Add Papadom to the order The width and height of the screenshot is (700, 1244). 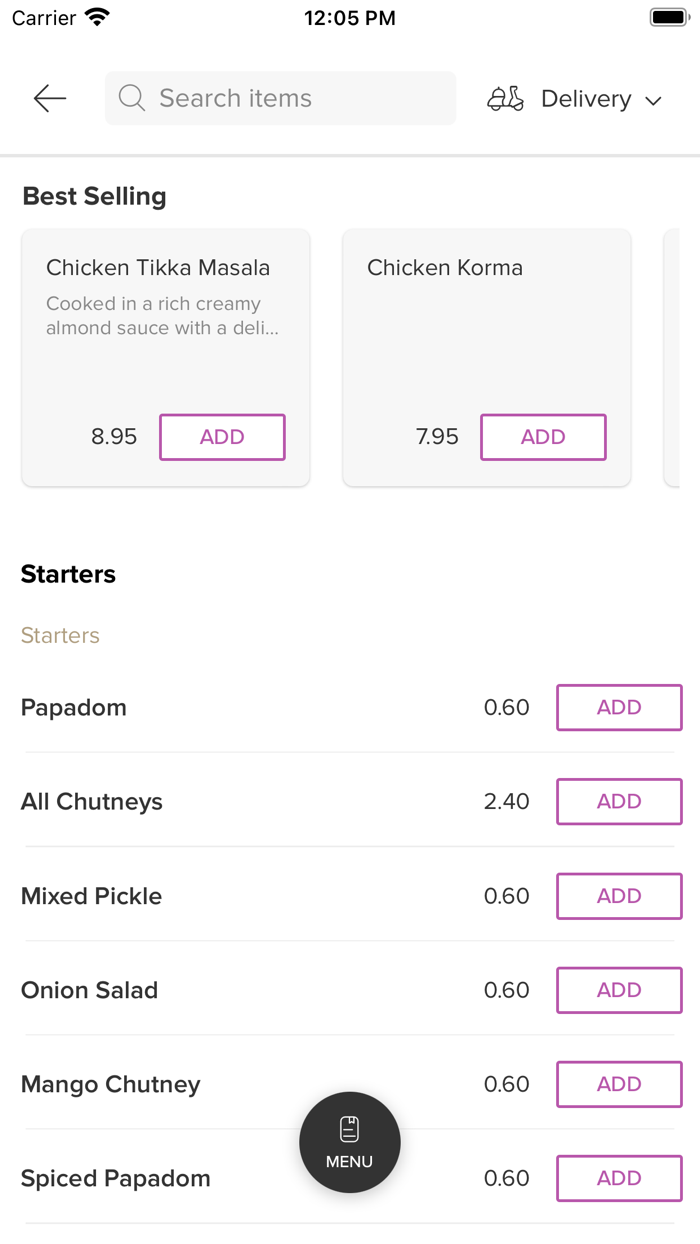[619, 708]
